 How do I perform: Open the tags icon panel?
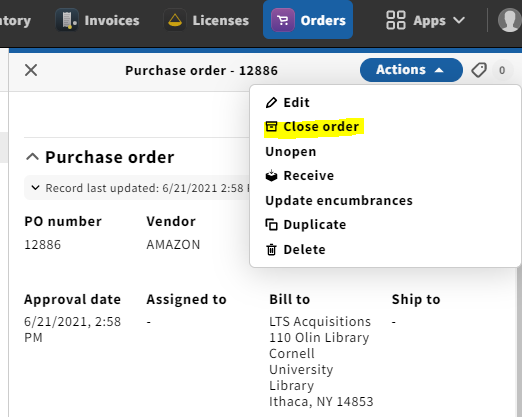click(479, 70)
